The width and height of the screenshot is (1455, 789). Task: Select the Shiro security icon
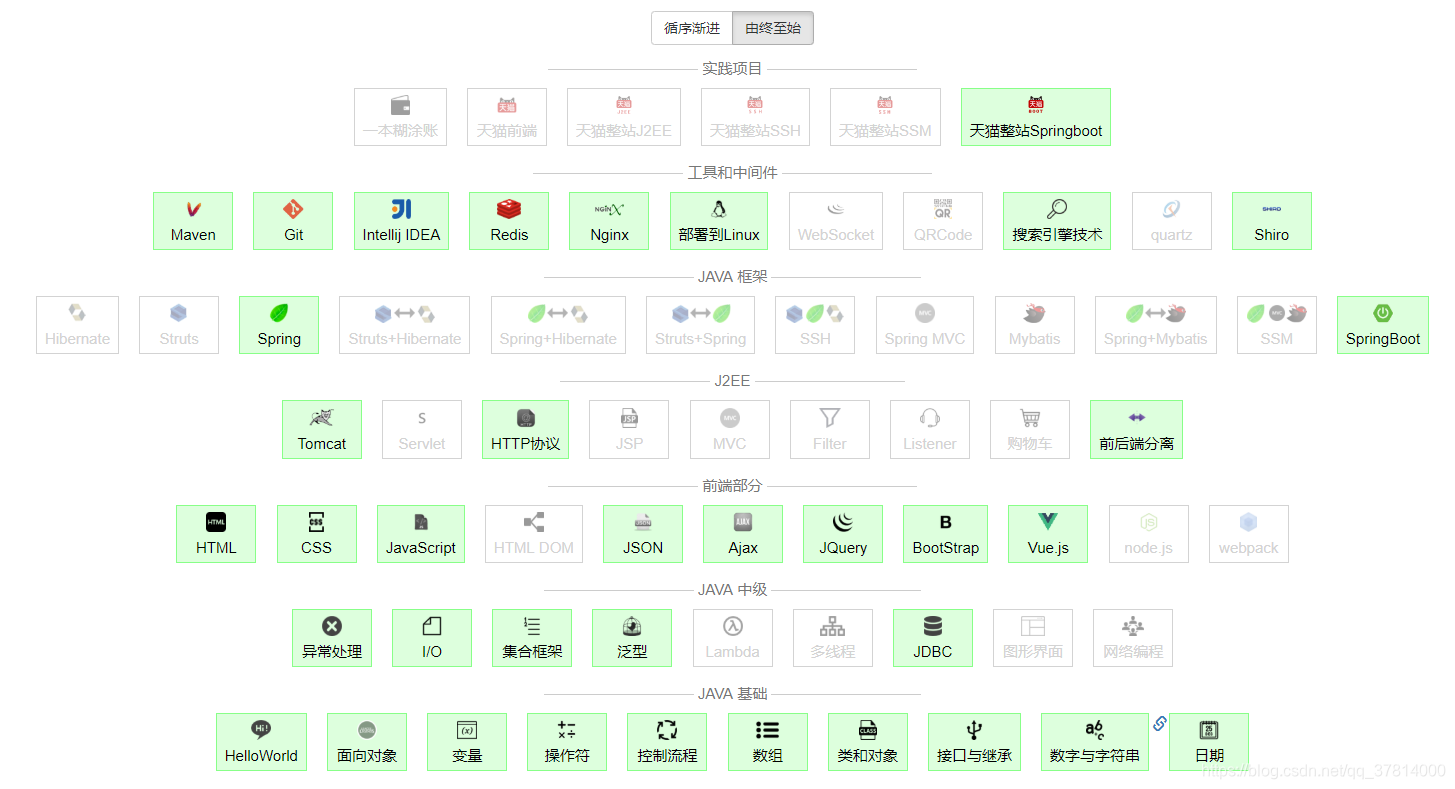tap(1271, 220)
